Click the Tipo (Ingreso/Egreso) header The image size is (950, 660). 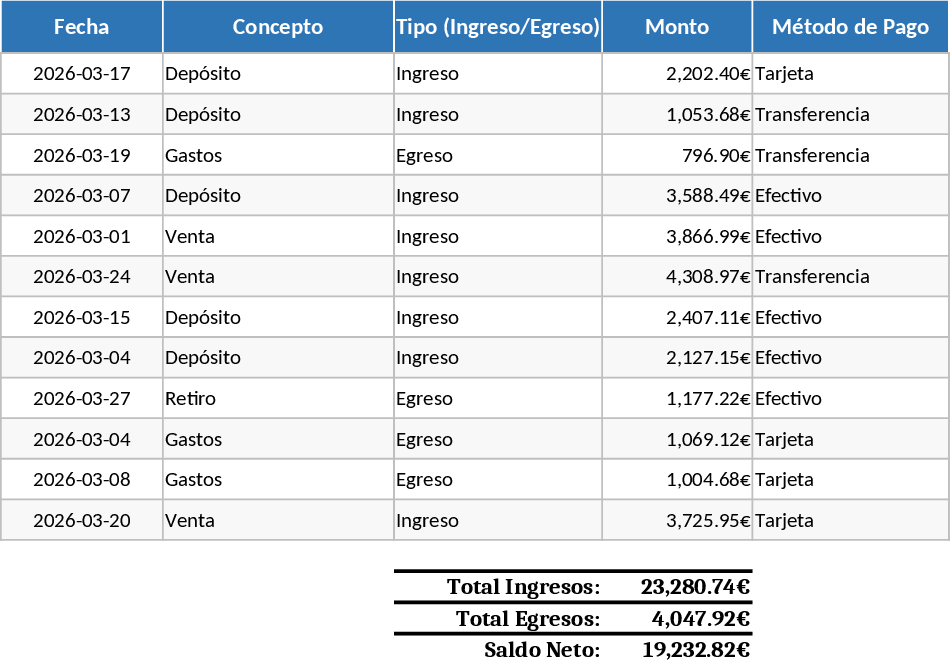(x=498, y=27)
